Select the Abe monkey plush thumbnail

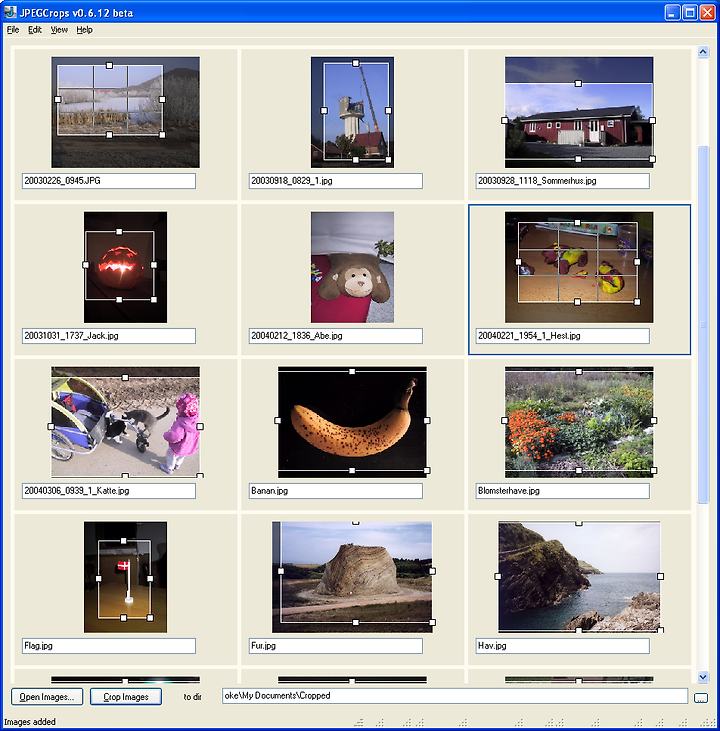tap(353, 267)
